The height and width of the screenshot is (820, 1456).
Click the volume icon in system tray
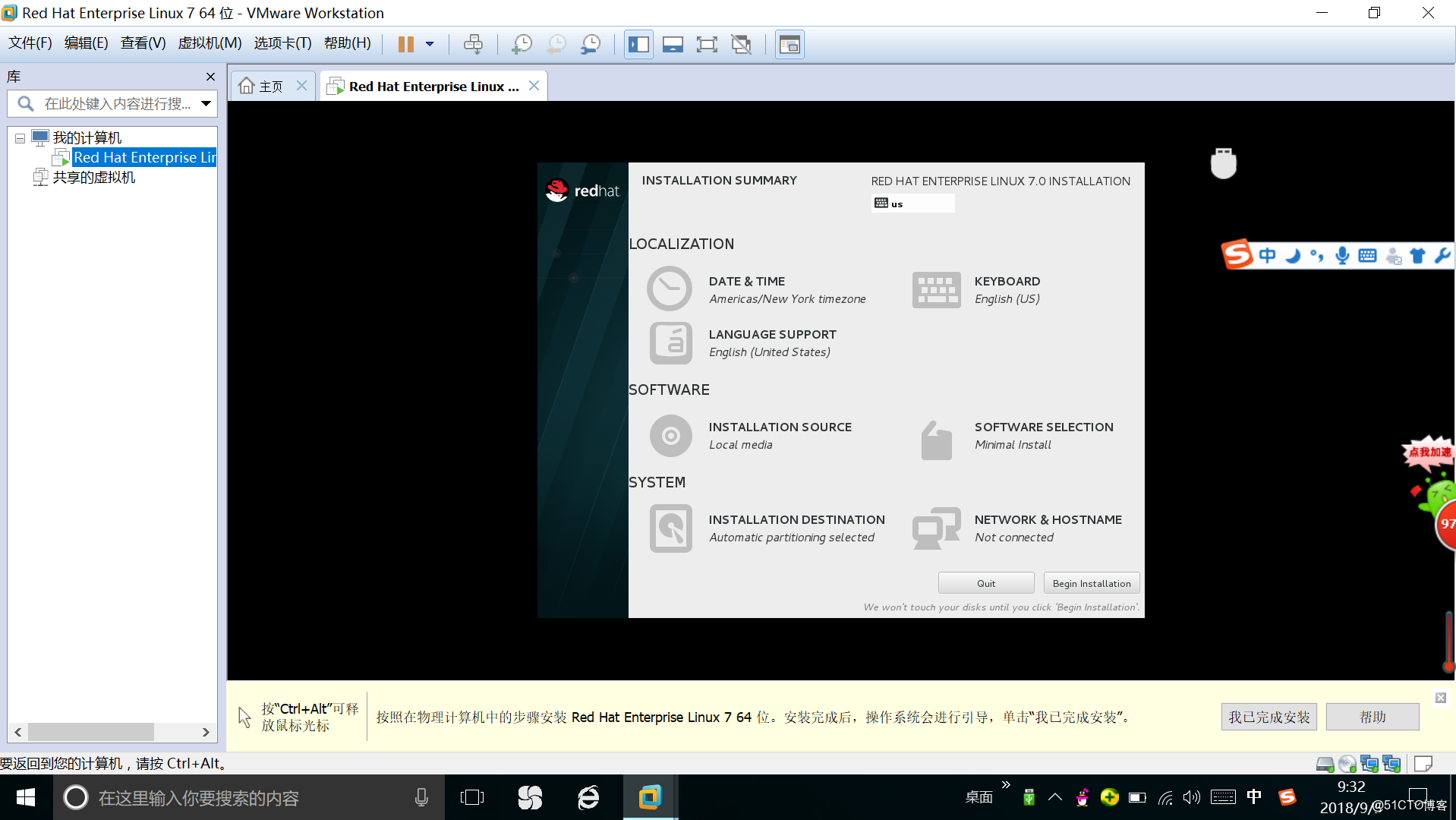point(1192,797)
